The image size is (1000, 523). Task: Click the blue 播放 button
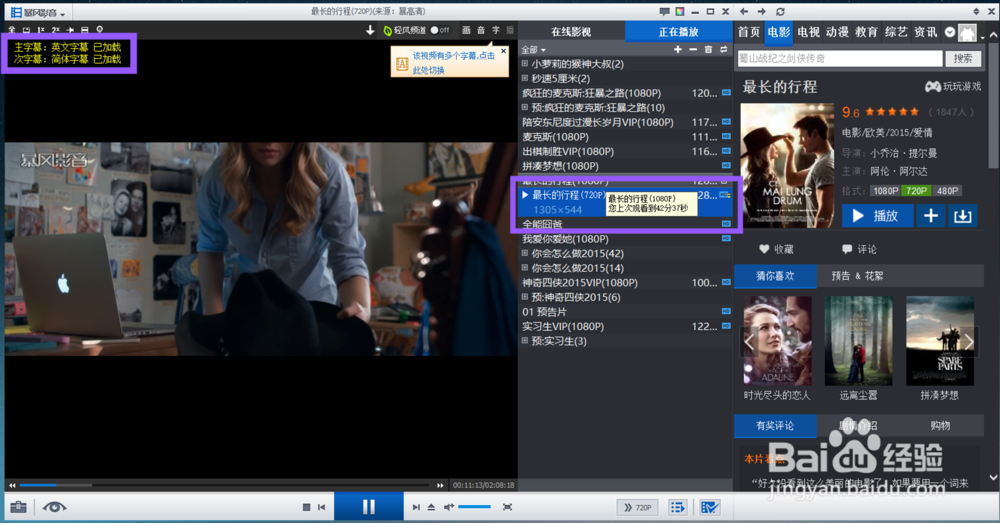878,216
